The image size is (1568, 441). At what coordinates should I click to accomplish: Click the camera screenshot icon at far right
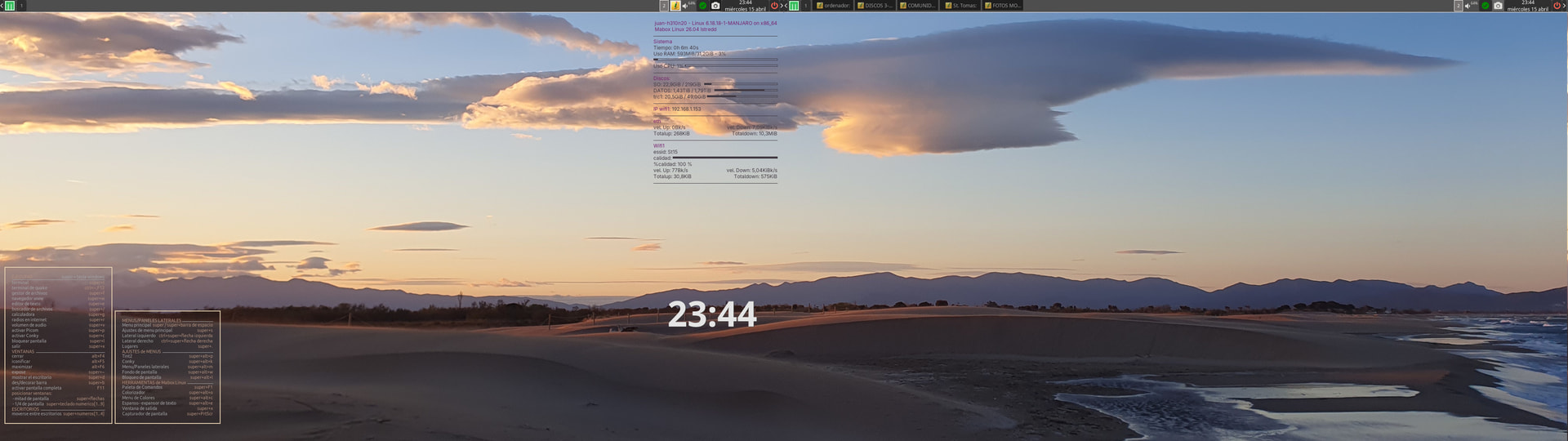coord(1498,6)
